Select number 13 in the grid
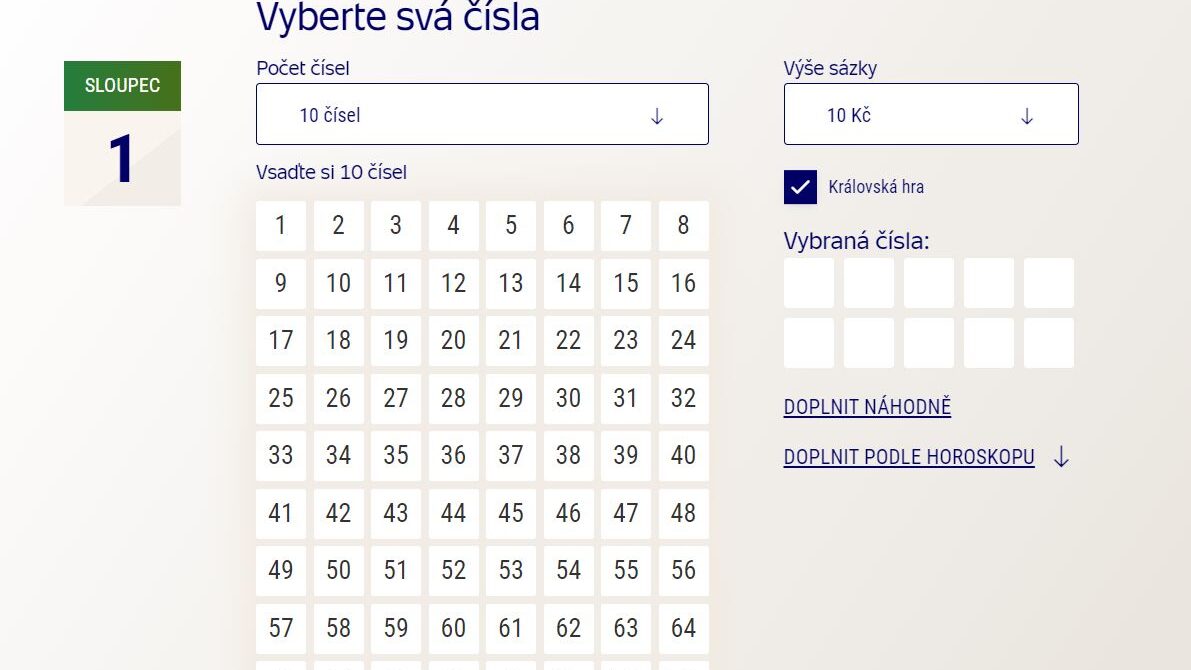 [510, 283]
